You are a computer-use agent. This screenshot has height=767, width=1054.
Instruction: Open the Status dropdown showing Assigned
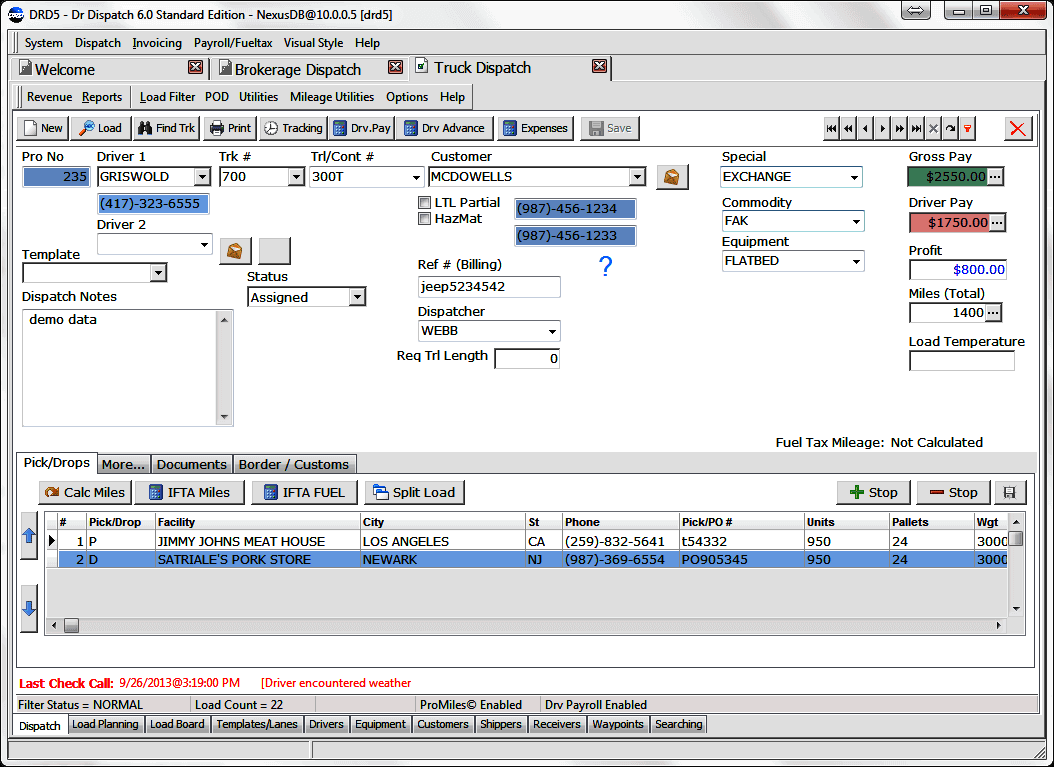point(359,297)
